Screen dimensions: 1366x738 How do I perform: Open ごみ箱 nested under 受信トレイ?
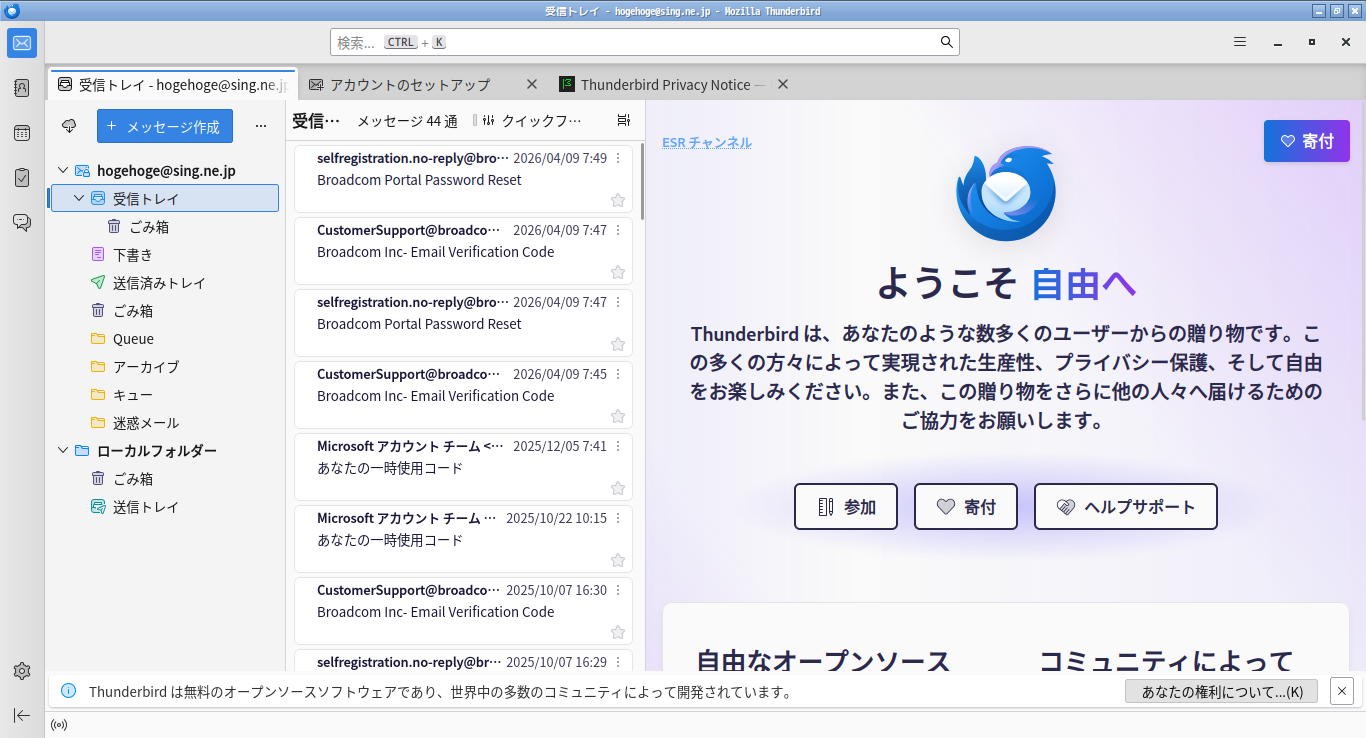coord(164,227)
